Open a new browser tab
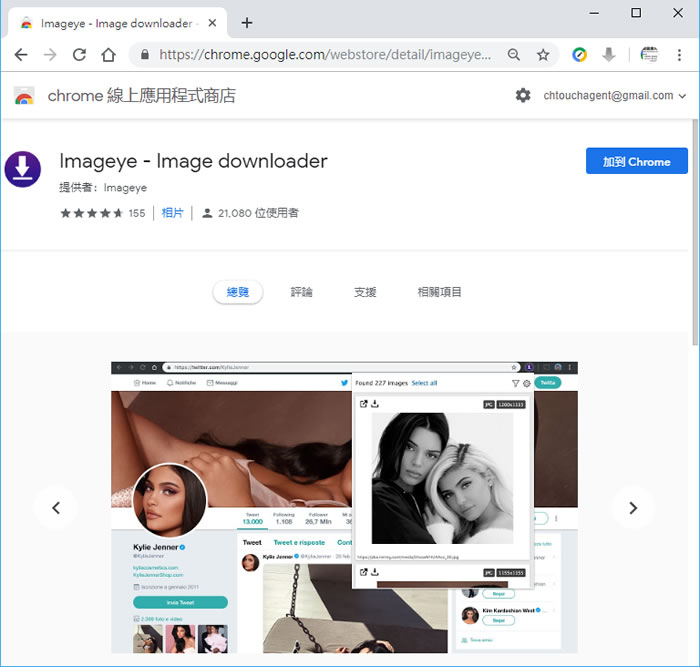Viewport: 700px width, 668px height. point(247,23)
